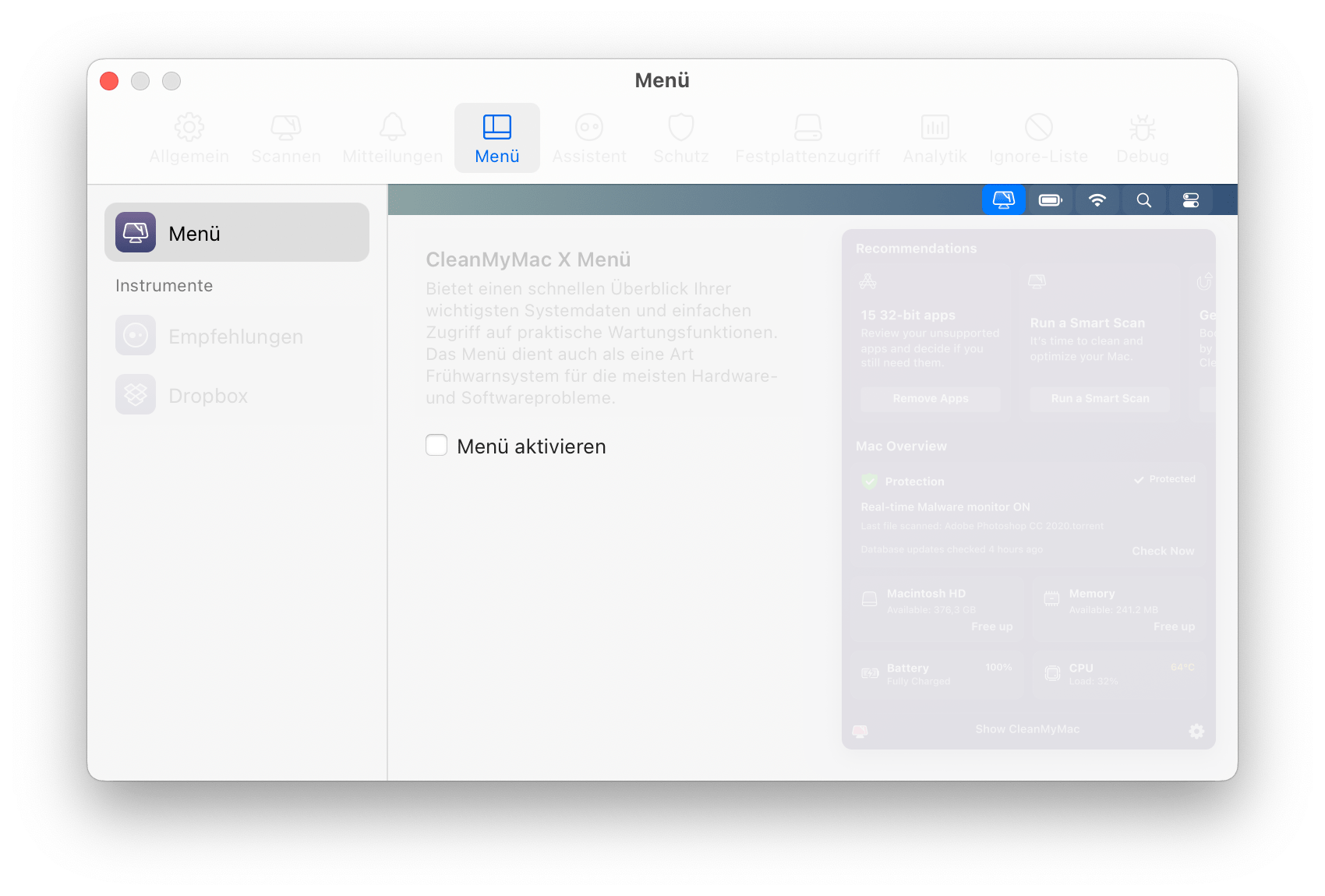1325x896 pixels.
Task: Click the gear icon in menu preview
Action: 1196,731
